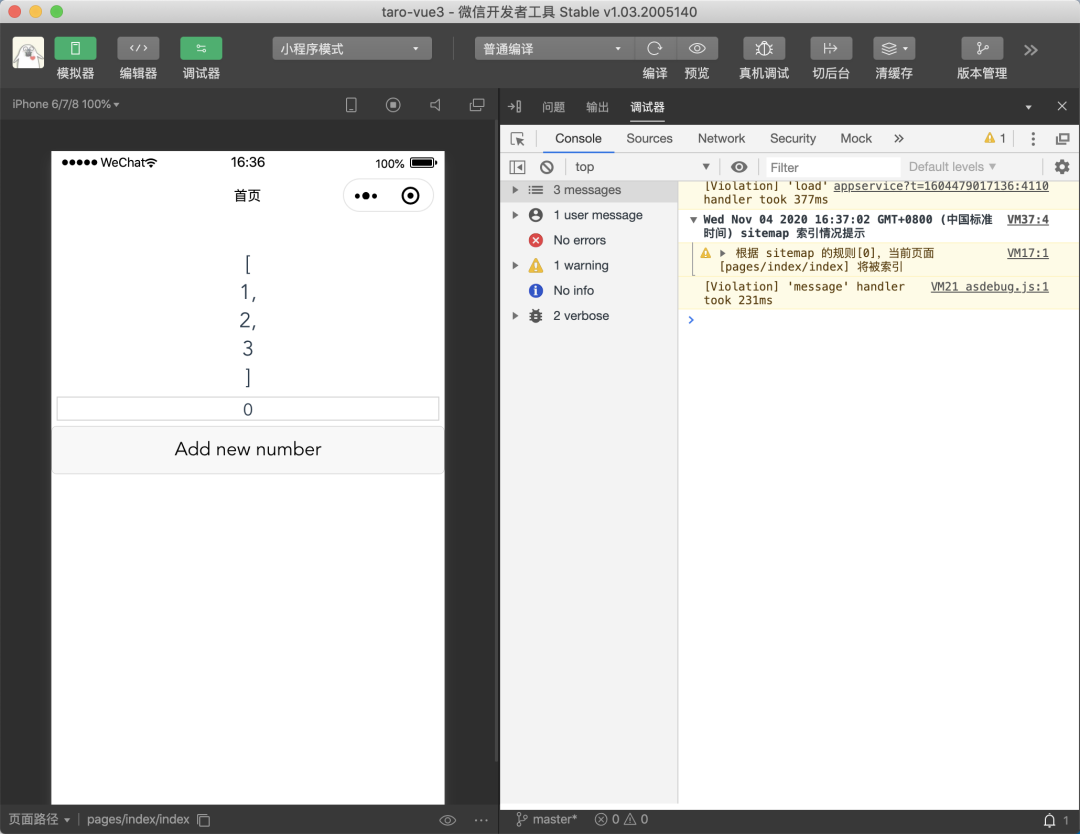The height and width of the screenshot is (834, 1080).
Task: Open the VM37:4 source link
Action: click(x=1028, y=220)
